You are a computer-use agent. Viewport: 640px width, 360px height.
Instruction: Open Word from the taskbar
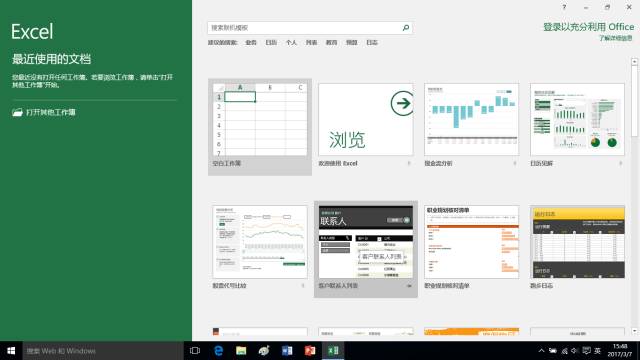point(287,351)
